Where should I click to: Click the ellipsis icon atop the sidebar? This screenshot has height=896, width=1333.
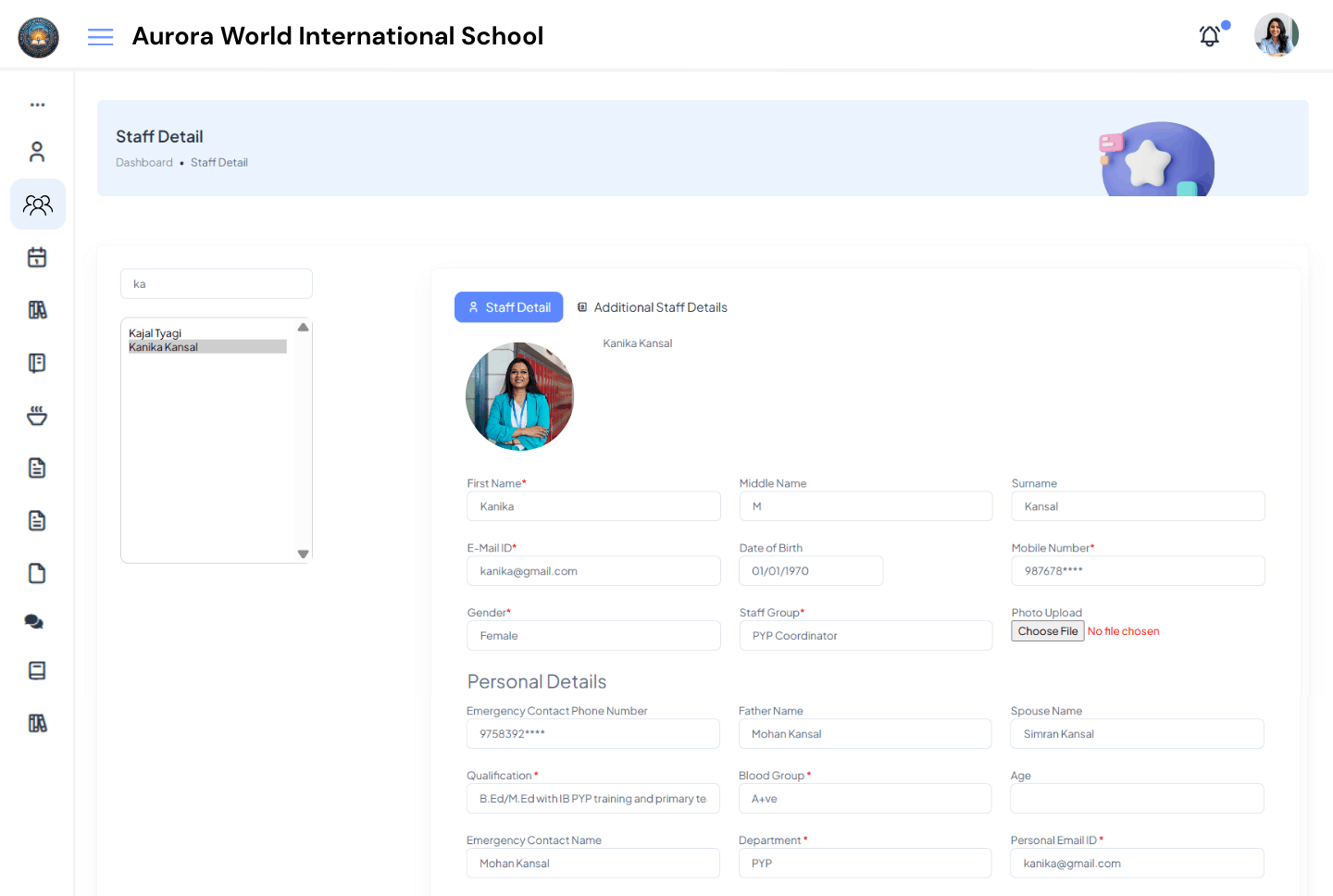(x=37, y=104)
